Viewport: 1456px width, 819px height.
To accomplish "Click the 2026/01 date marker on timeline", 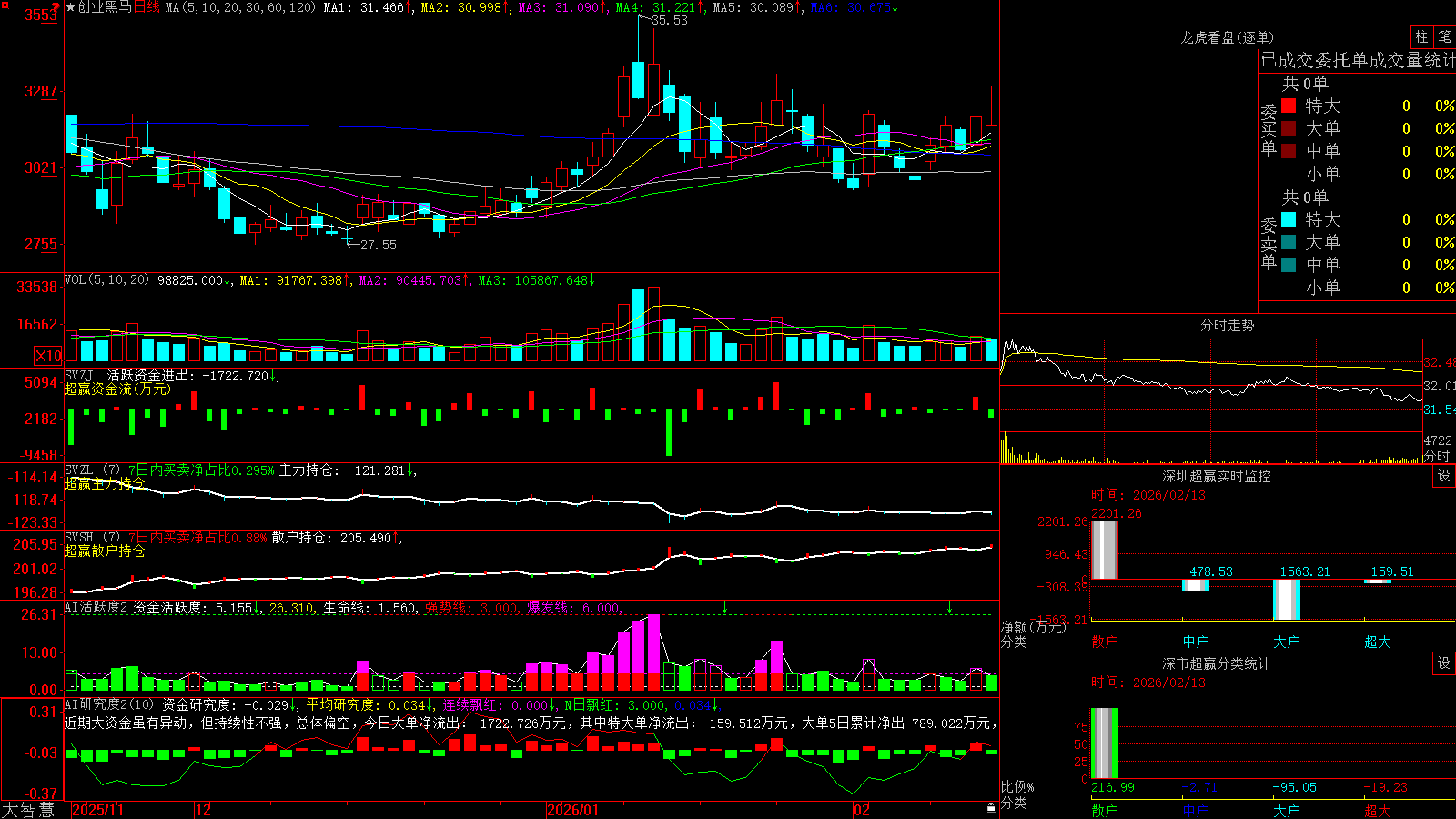I will click(573, 810).
